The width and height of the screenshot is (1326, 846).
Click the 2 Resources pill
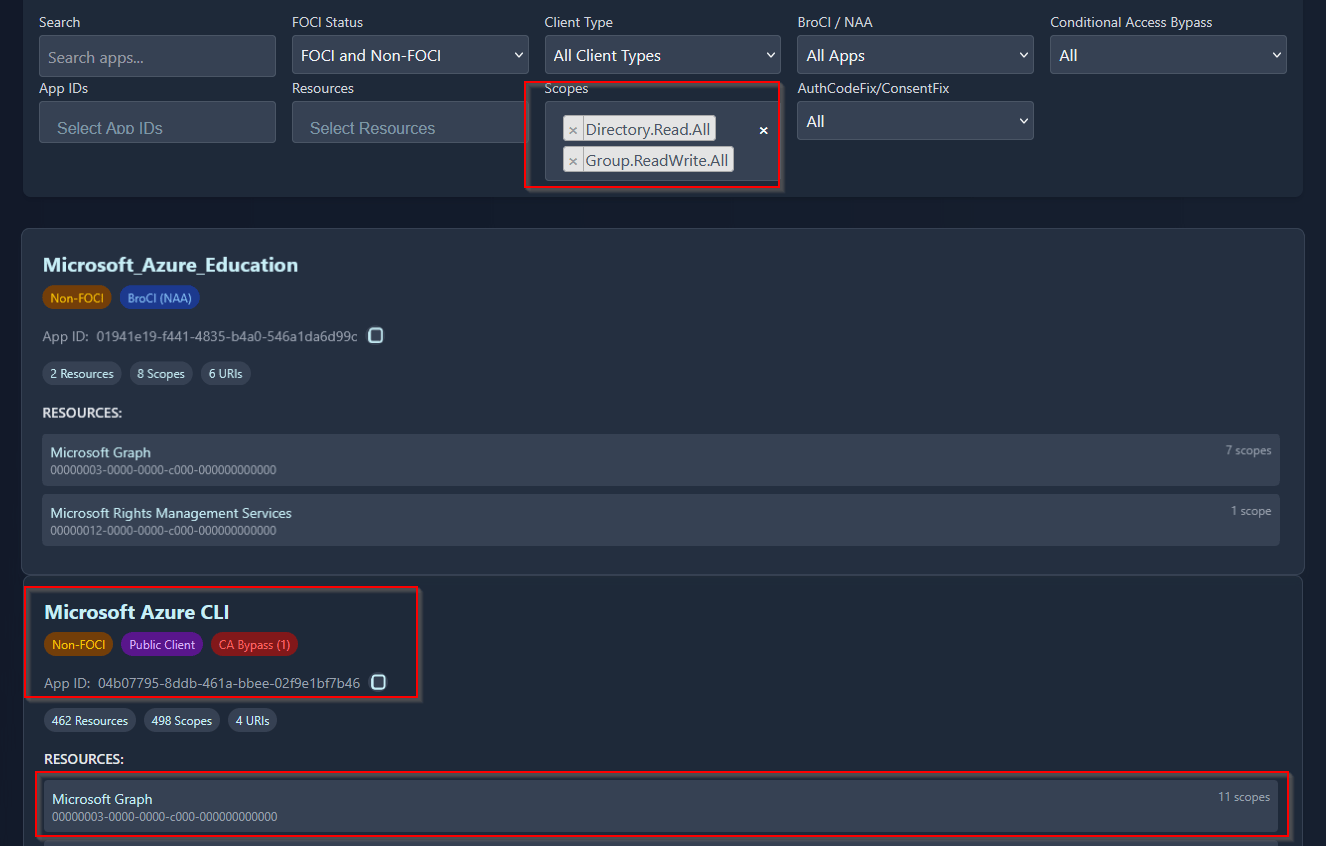pos(82,374)
